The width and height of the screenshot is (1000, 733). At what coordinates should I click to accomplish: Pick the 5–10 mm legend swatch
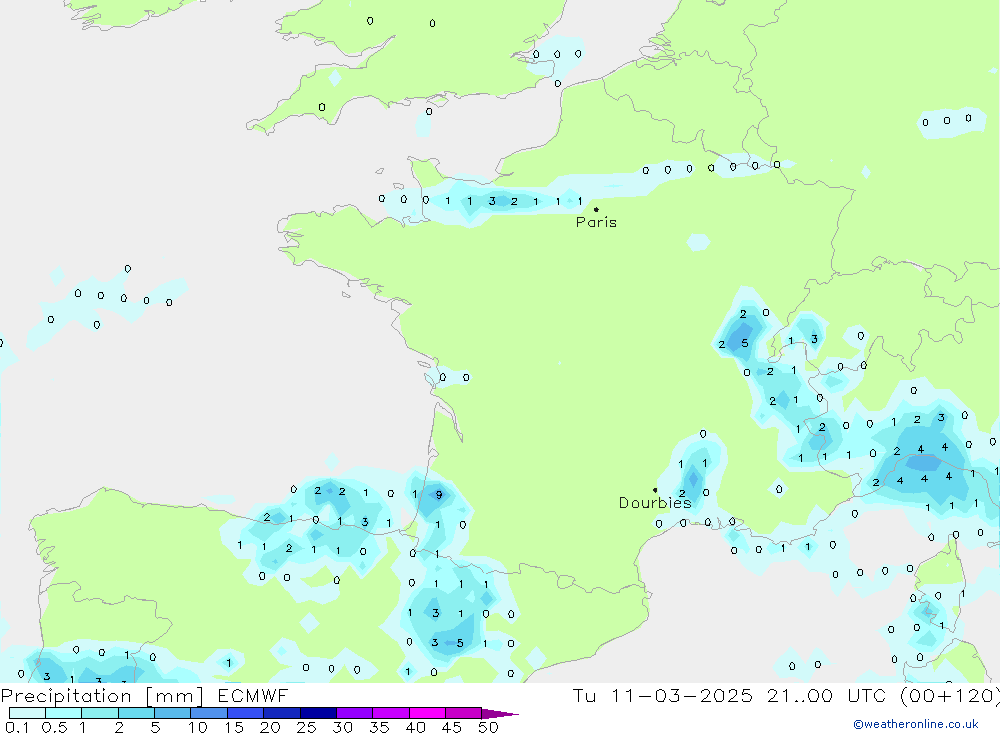tap(173, 713)
